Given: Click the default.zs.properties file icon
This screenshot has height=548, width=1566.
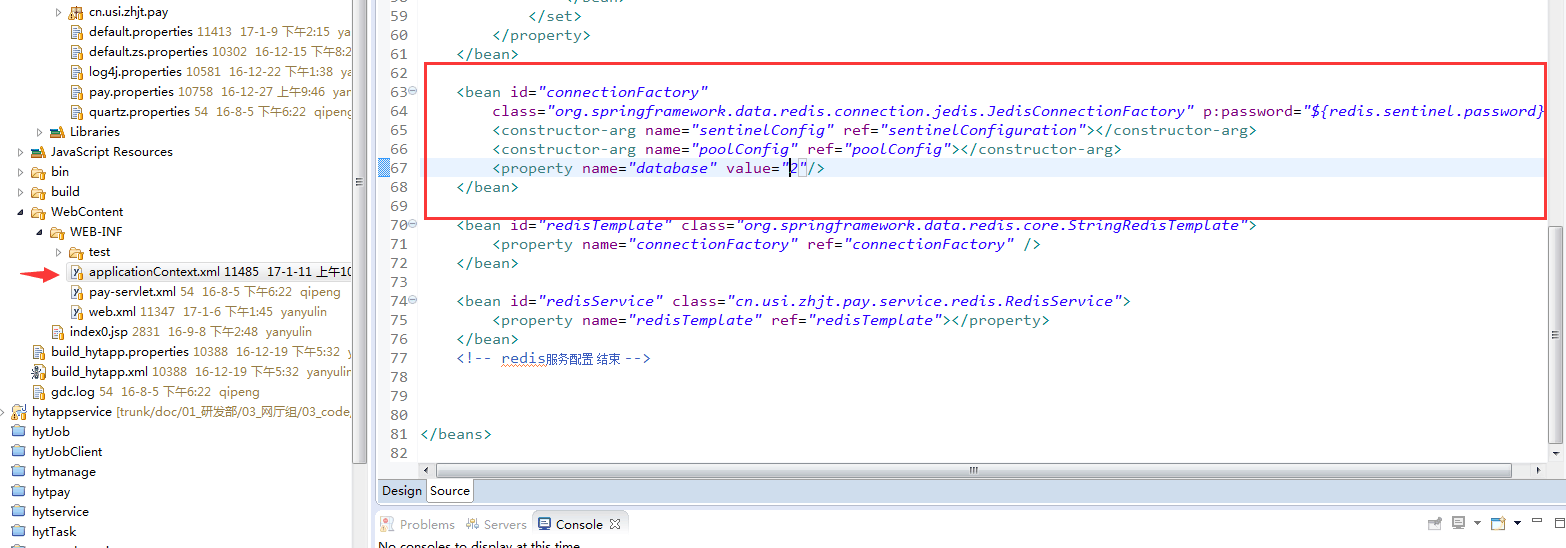Looking at the screenshot, I should (77, 52).
